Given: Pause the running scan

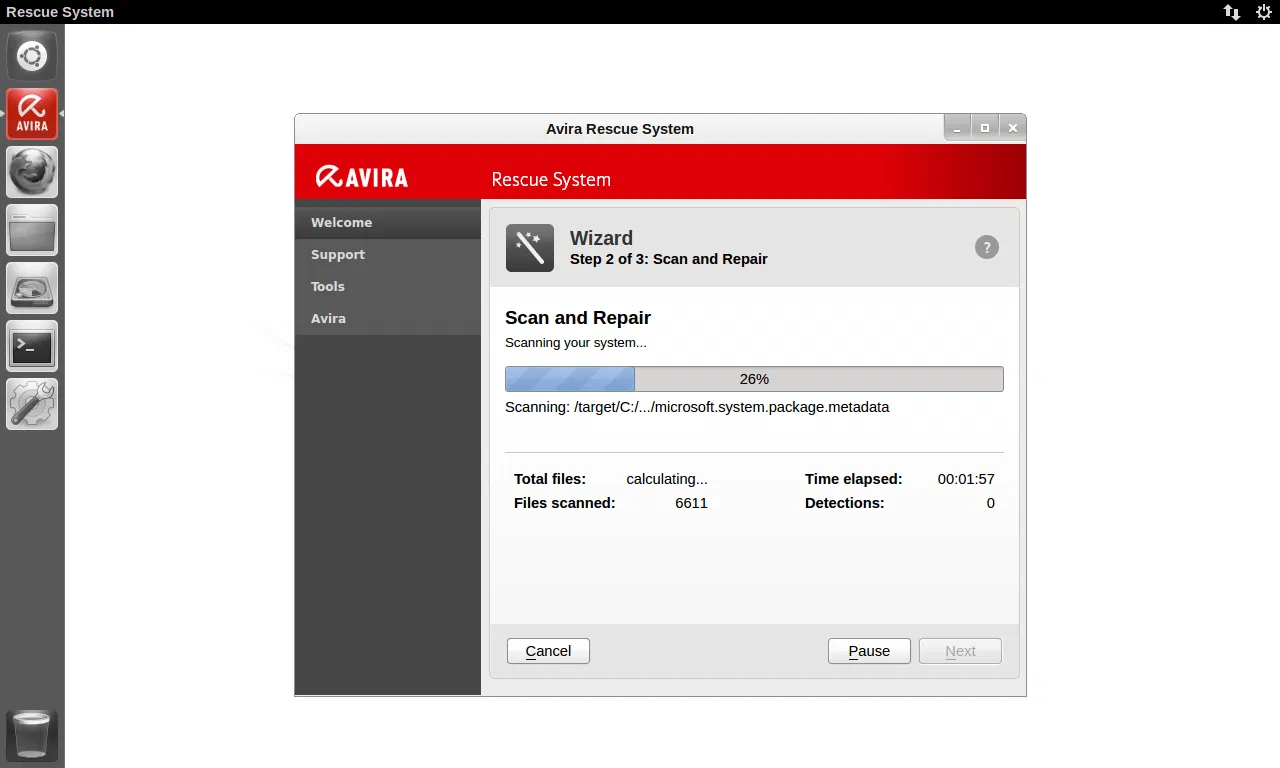Looking at the screenshot, I should (x=869, y=650).
